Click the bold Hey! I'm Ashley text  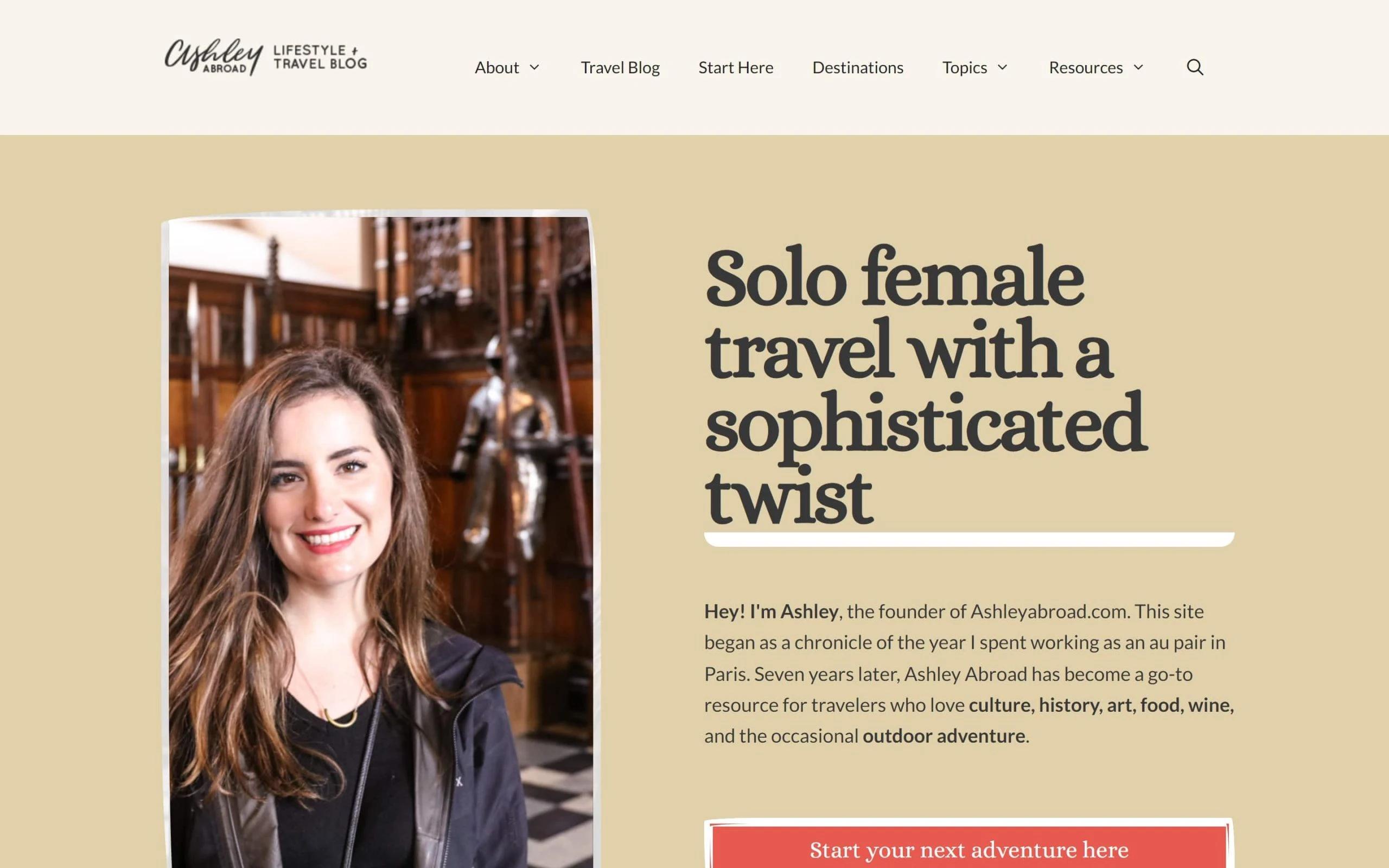tap(771, 611)
